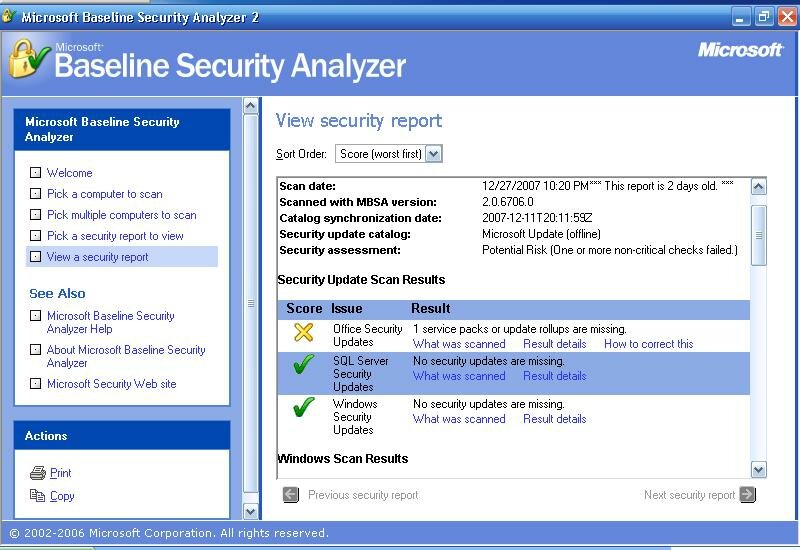Image resolution: width=800 pixels, height=550 pixels.
Task: Click the bullet icon beside View a security report
Action: click(35, 256)
